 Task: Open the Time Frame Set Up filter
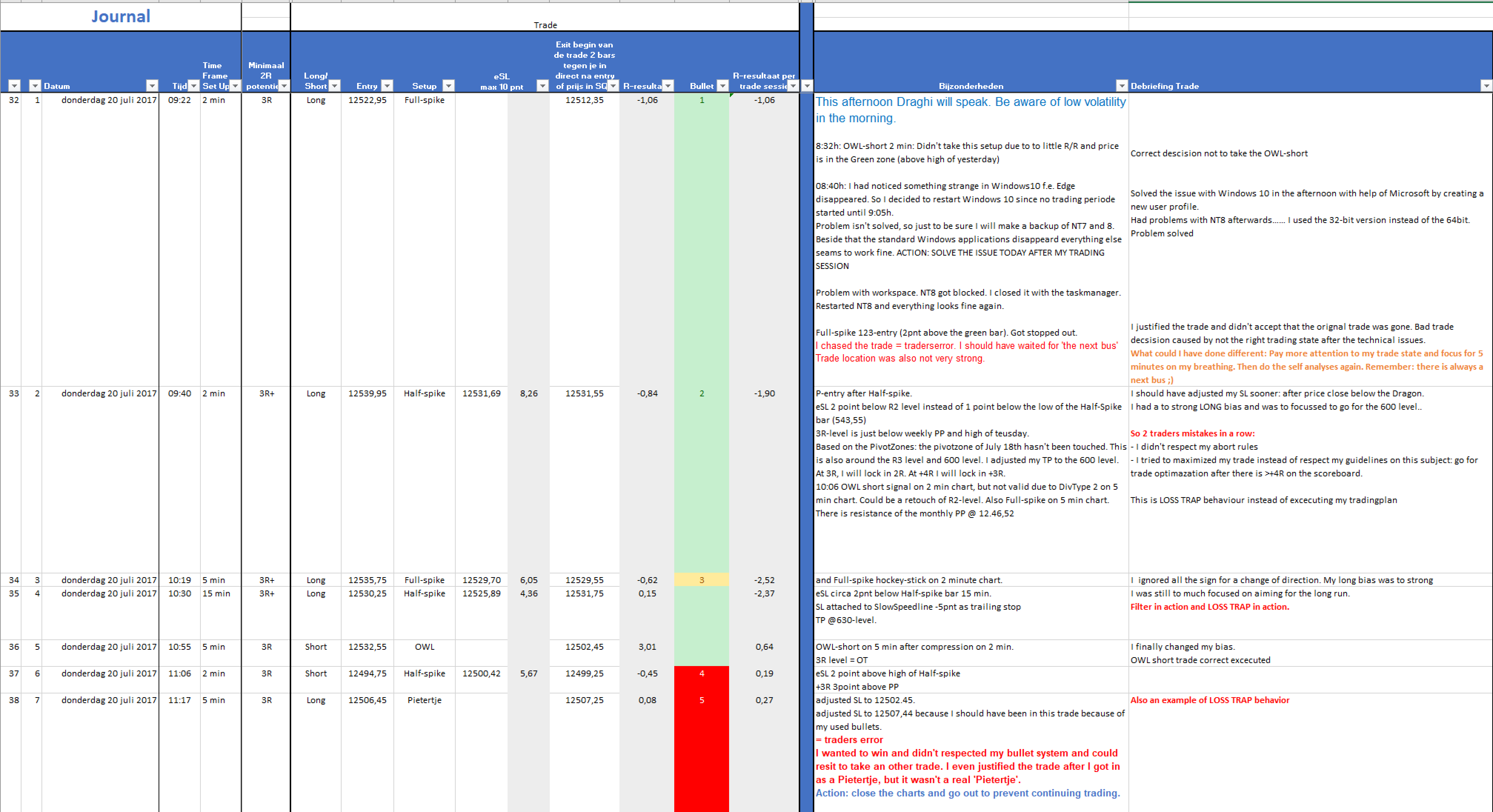[235, 86]
